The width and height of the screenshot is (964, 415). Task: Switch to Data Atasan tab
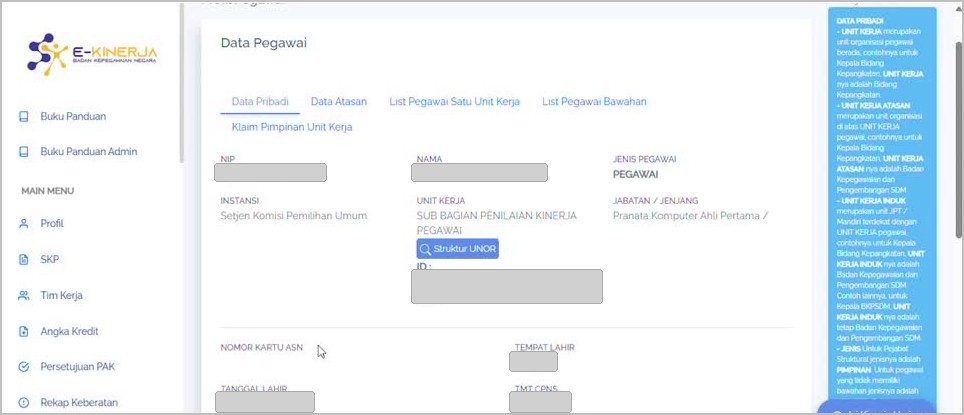click(339, 101)
